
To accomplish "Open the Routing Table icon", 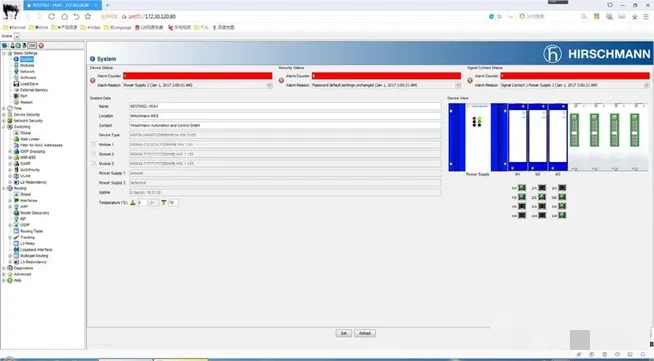I will click(x=16, y=231).
